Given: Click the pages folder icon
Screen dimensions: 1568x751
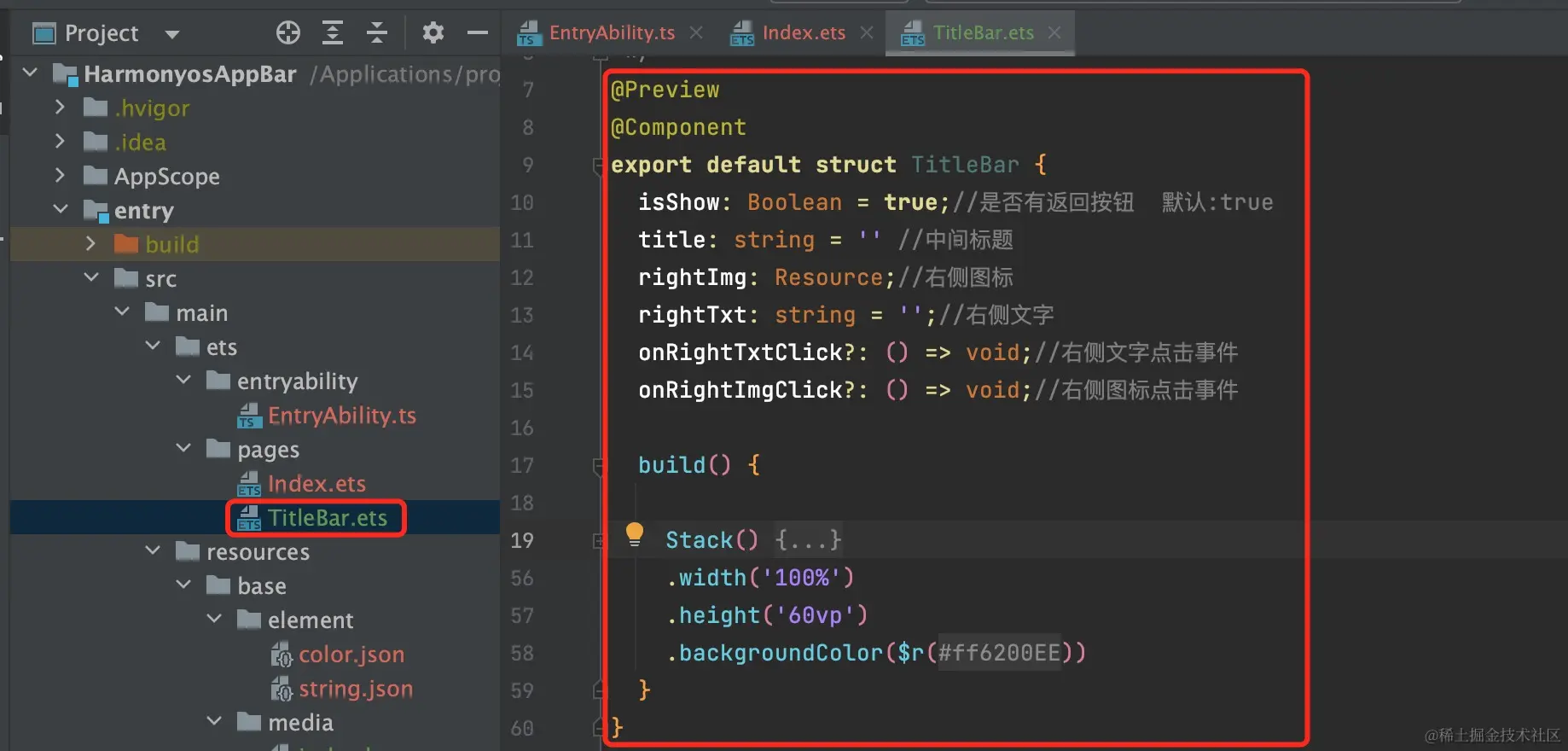Looking at the screenshot, I should point(218,449).
